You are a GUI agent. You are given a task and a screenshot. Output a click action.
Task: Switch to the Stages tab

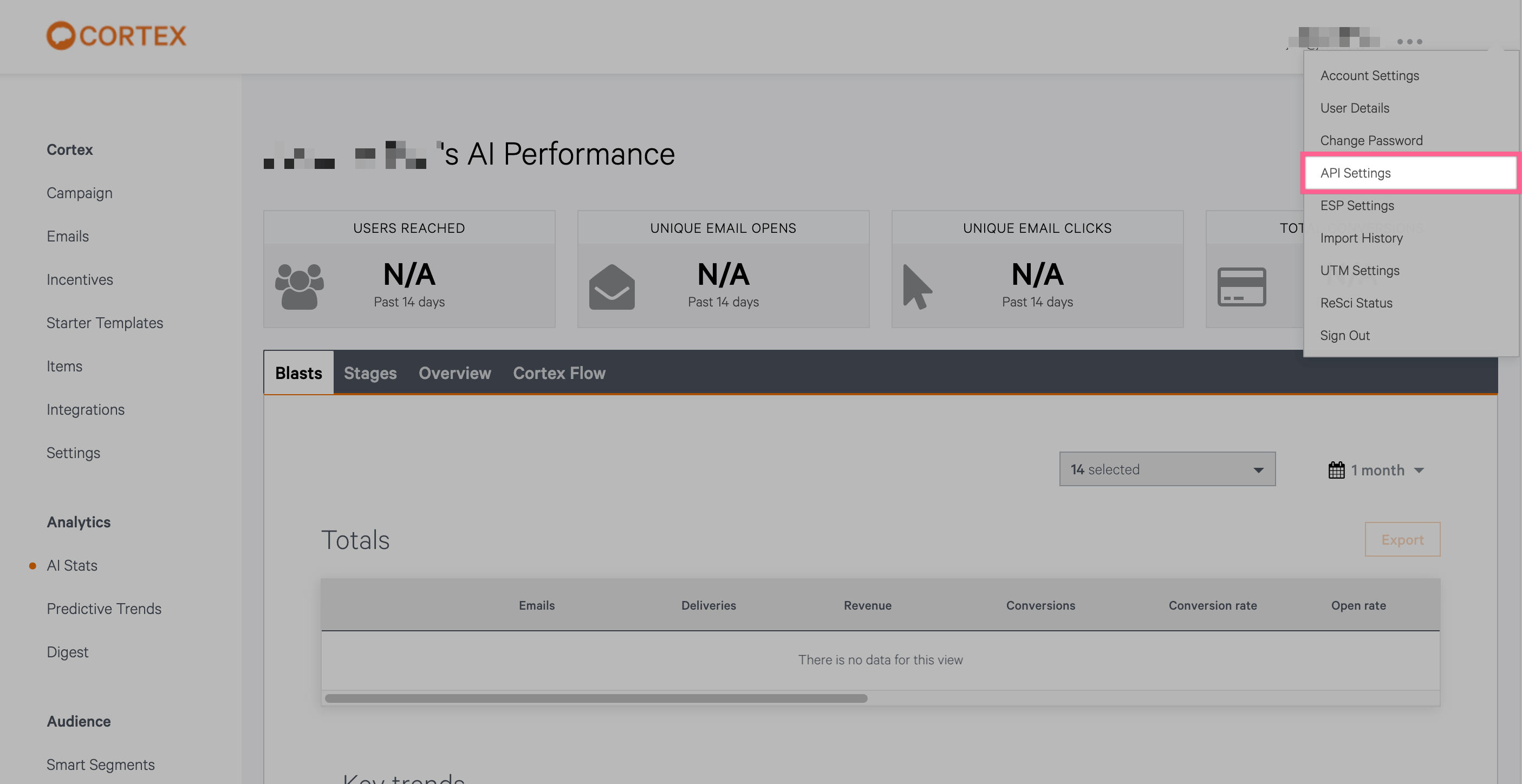[370, 373]
